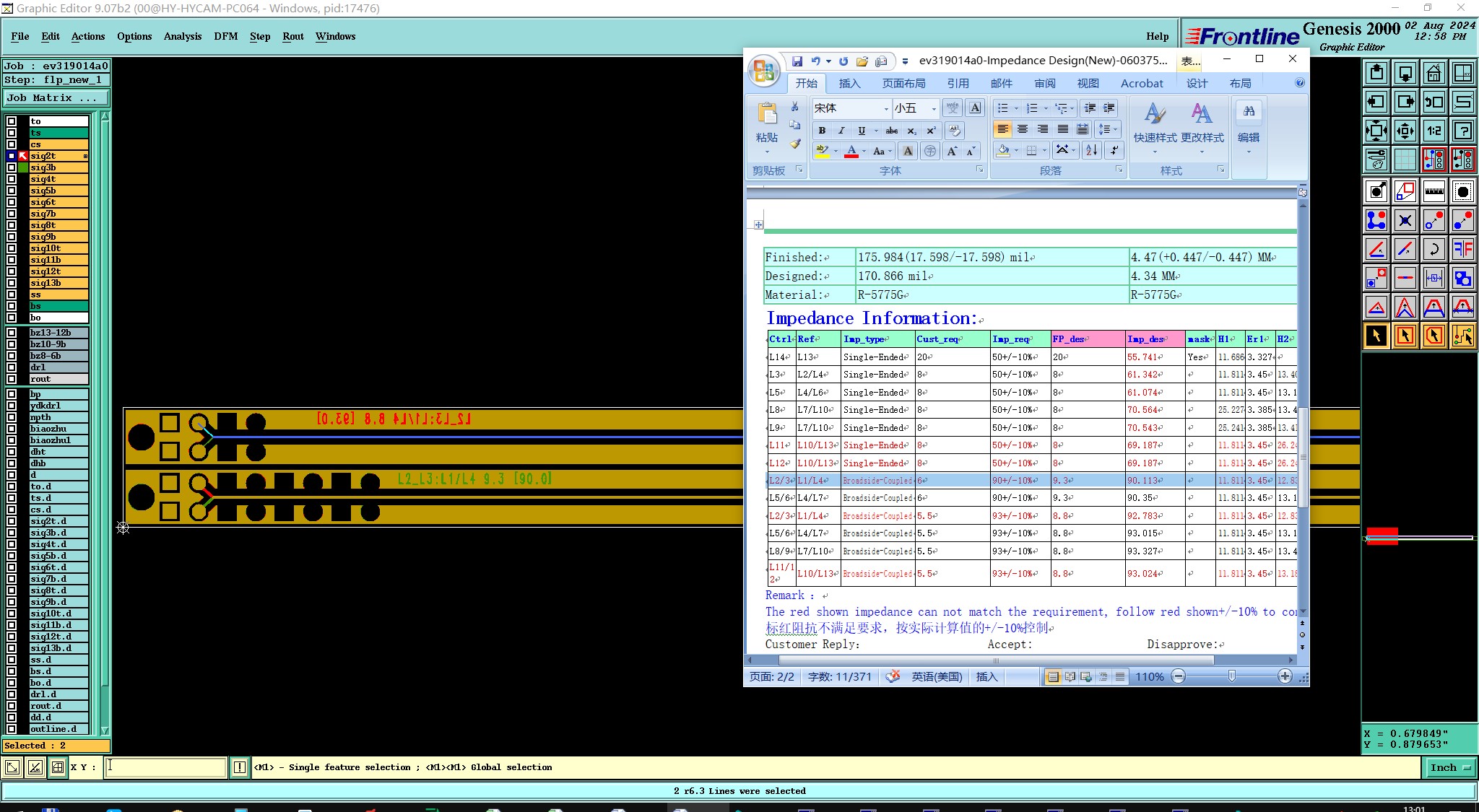Open the 小五 font size dropdown
1479x812 pixels.
pos(934,108)
